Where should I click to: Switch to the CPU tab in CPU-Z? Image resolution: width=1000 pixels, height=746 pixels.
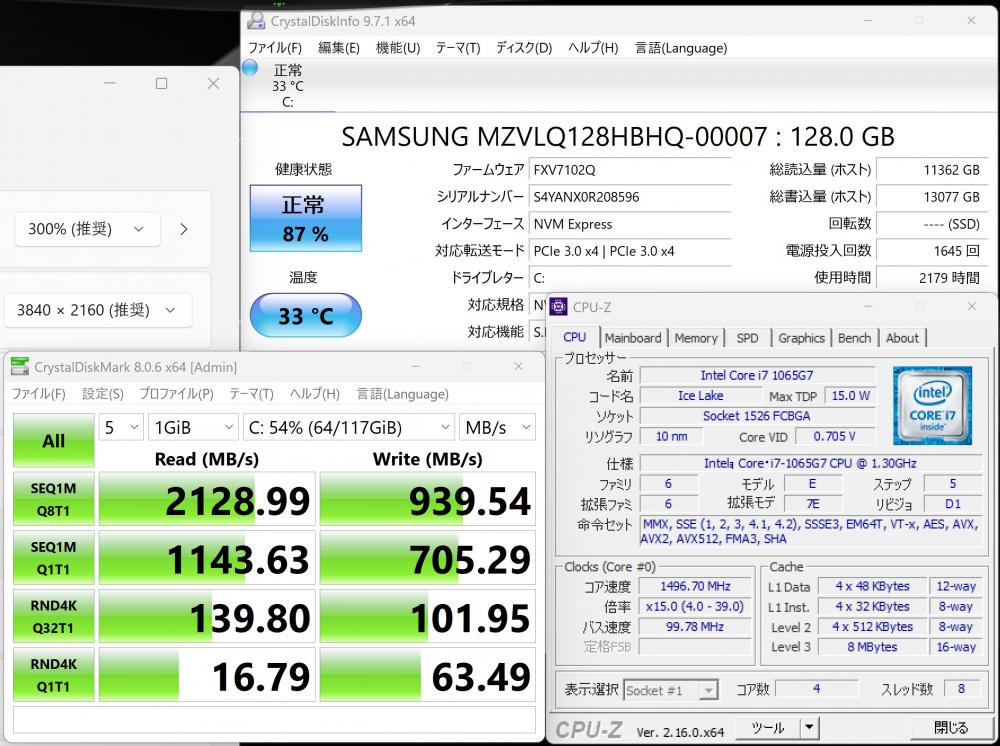575,337
